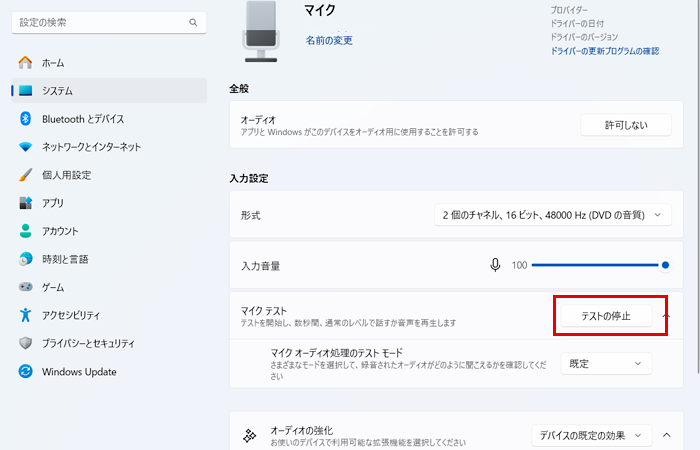Click the large microphone device image
The height and width of the screenshot is (450, 700).
point(261,31)
